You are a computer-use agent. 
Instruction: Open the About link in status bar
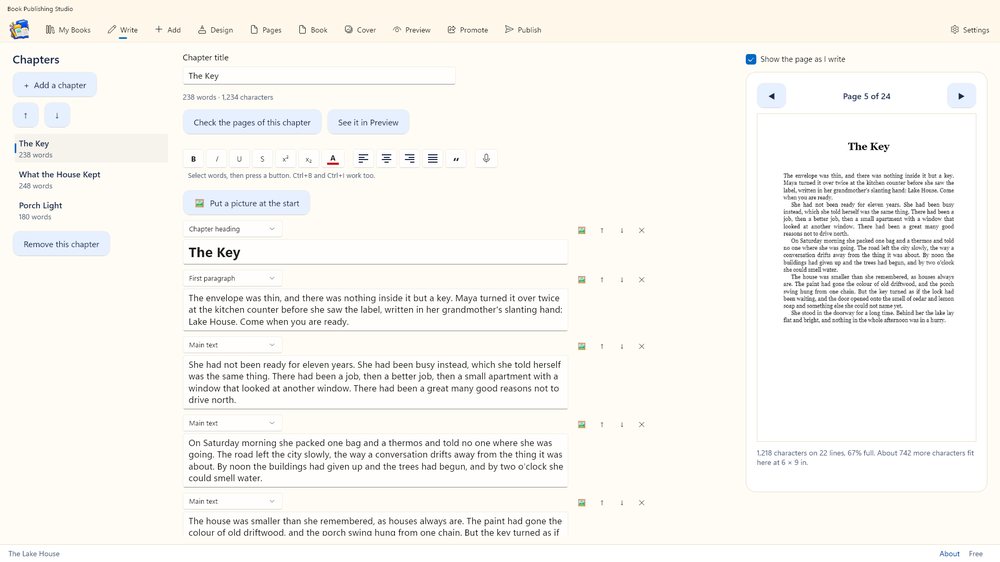coord(949,554)
